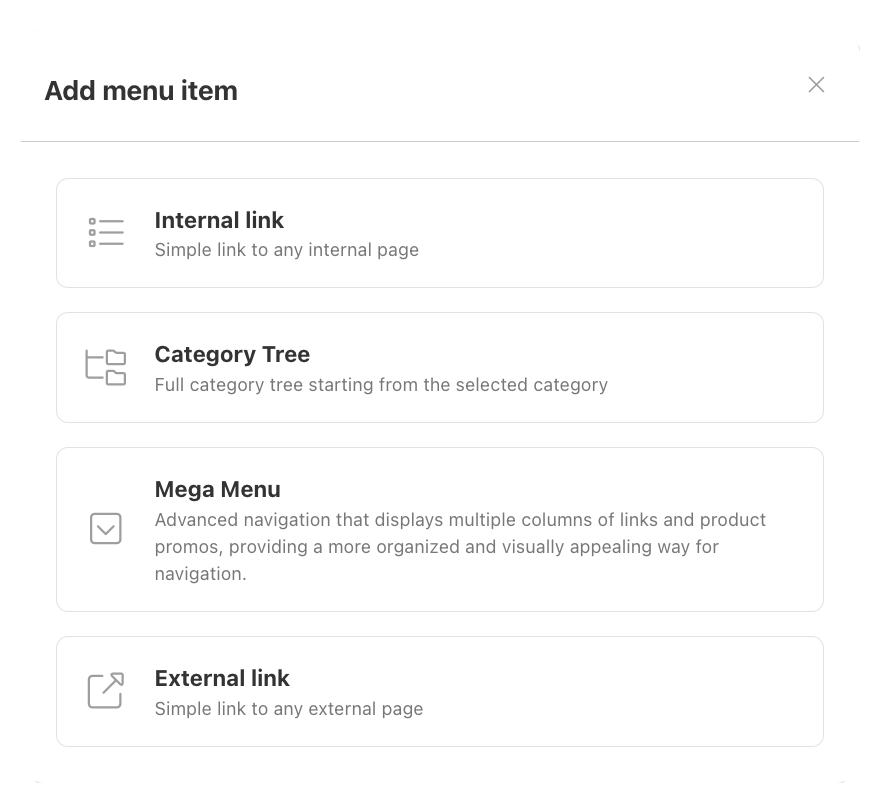Close the Add menu item dialog
The image size is (878, 806).
click(x=816, y=85)
